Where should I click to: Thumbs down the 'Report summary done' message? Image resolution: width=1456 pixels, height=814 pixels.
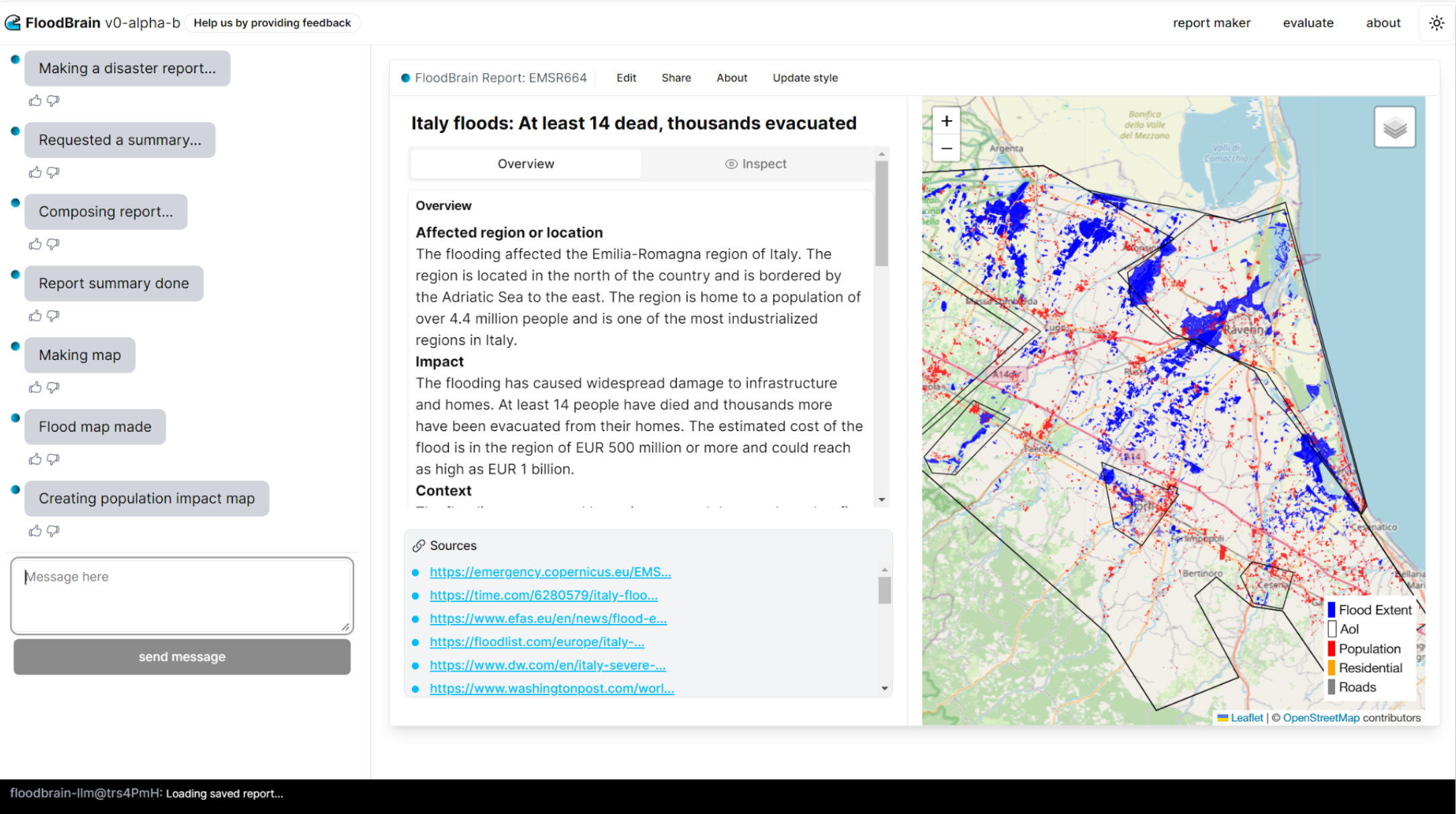pos(53,316)
